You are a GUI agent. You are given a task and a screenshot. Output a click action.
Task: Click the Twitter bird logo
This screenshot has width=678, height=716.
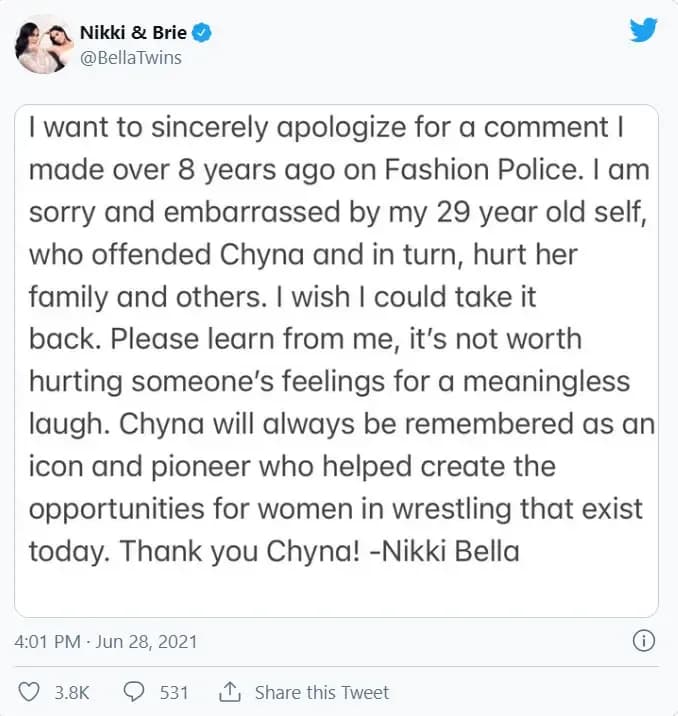point(643,30)
